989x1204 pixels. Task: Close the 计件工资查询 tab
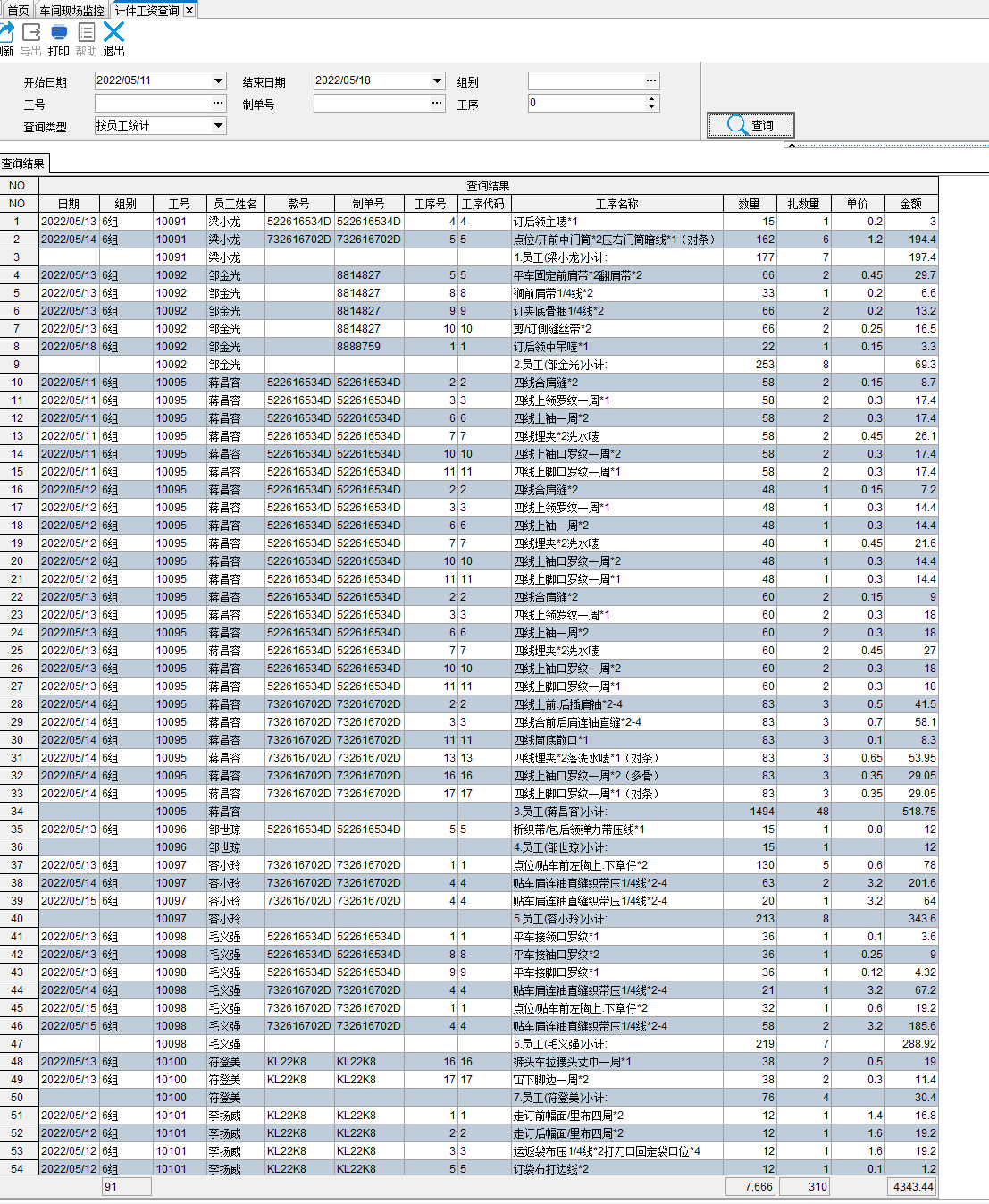pyautogui.click(x=189, y=11)
